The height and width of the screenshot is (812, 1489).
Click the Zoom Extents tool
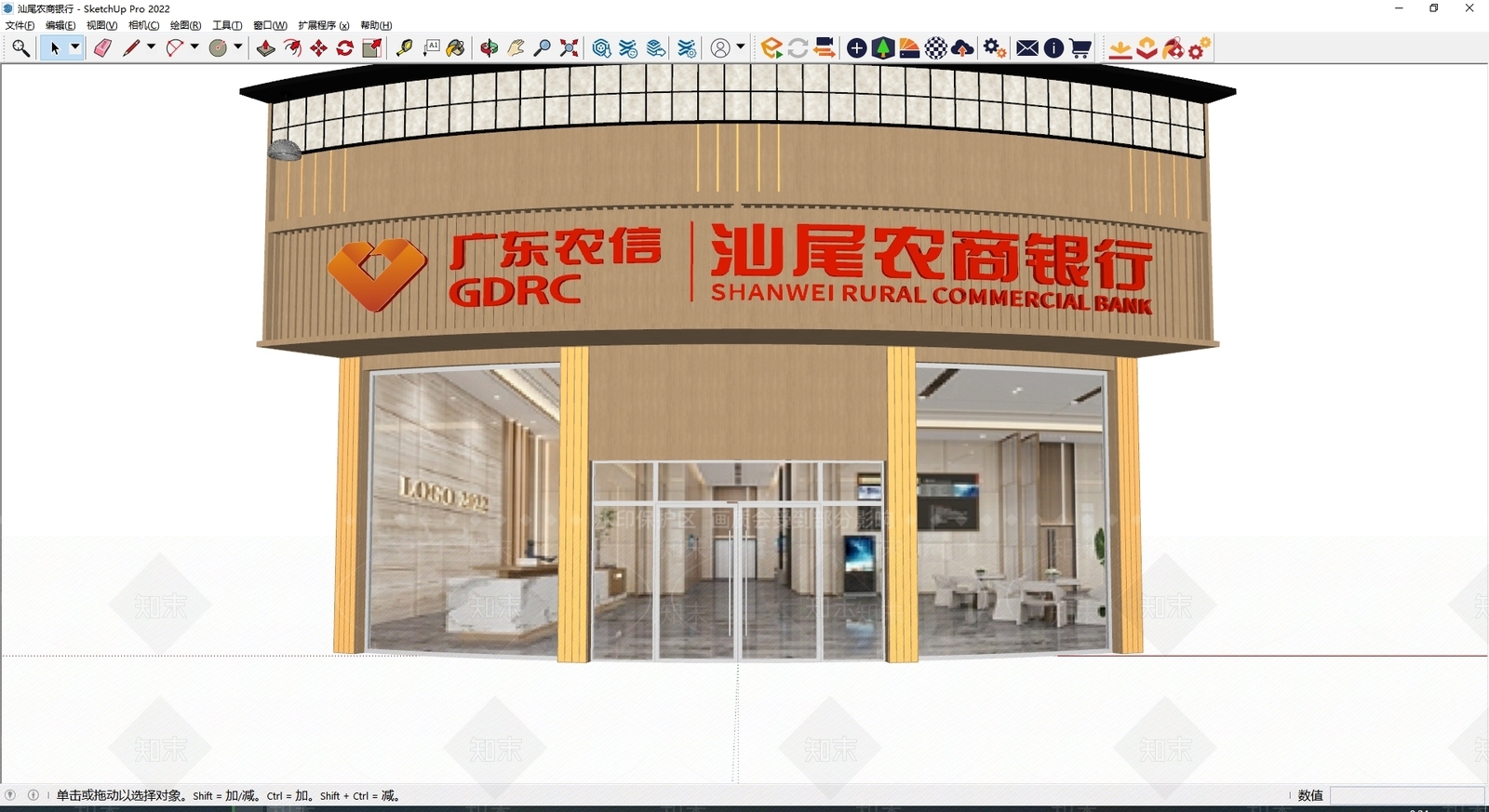569,48
